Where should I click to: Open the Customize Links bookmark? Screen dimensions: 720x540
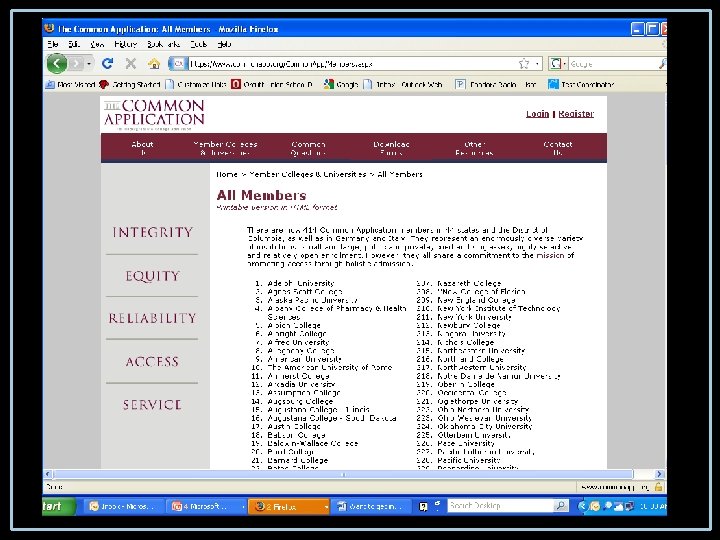click(196, 84)
